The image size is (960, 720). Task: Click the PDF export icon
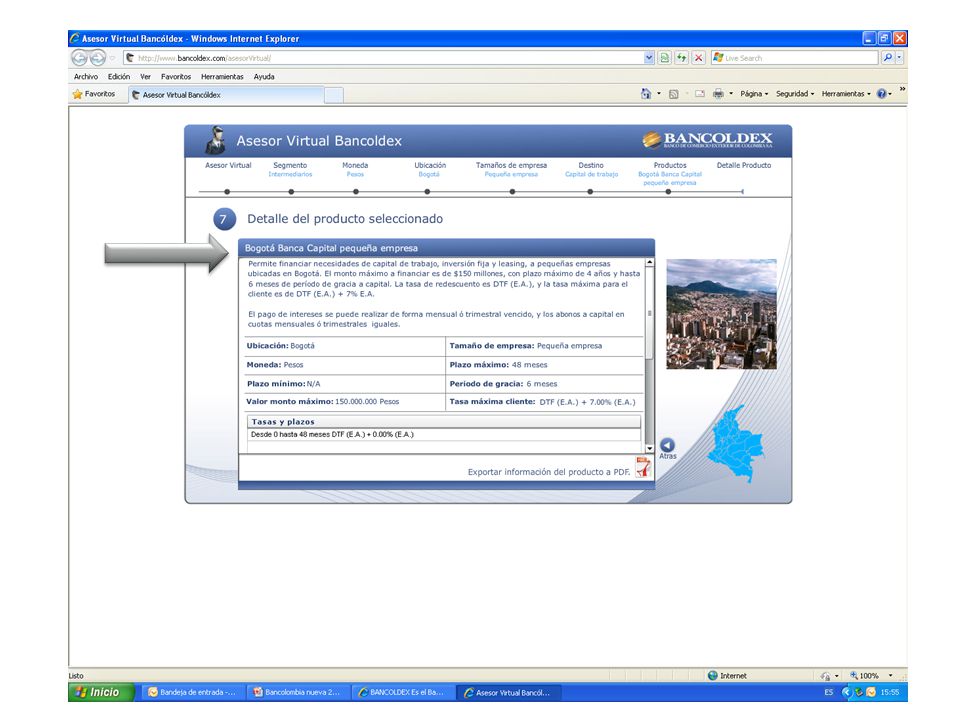643,467
